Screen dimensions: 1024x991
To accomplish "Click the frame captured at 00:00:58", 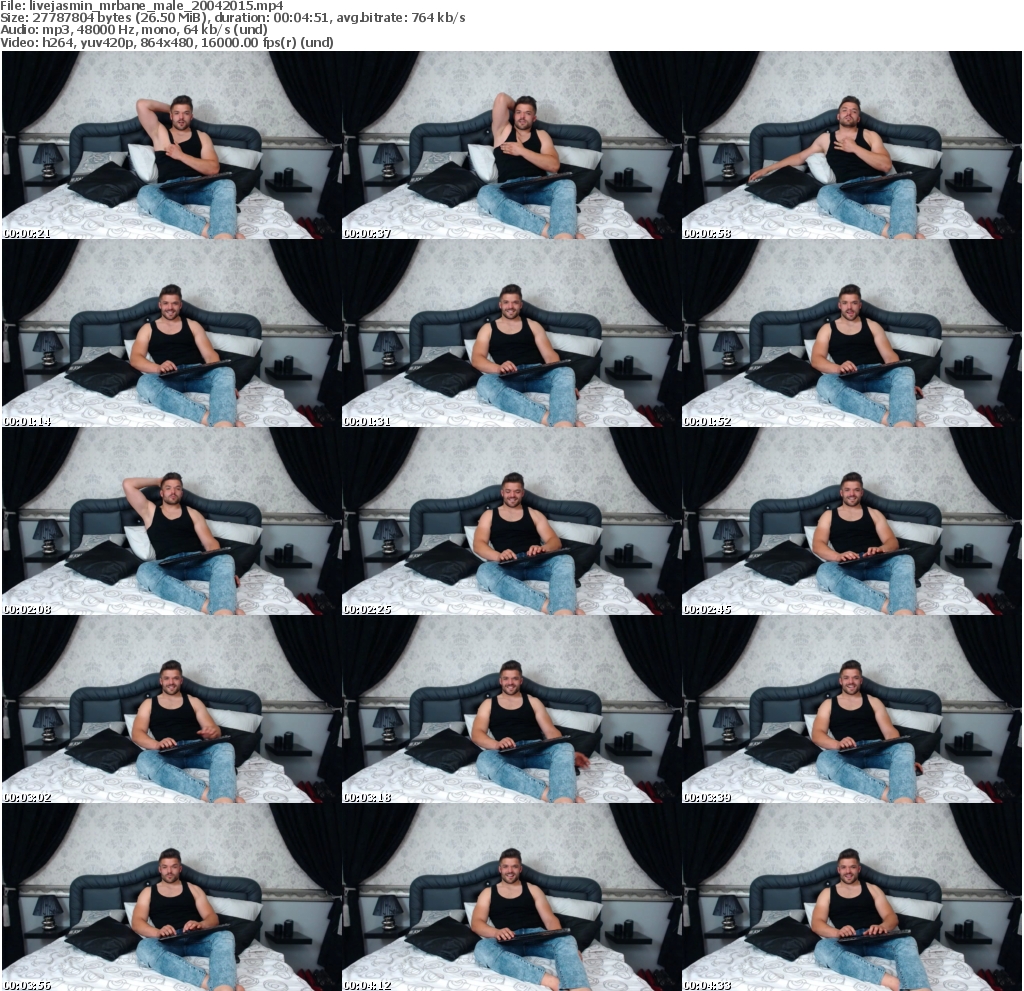I will point(852,145).
